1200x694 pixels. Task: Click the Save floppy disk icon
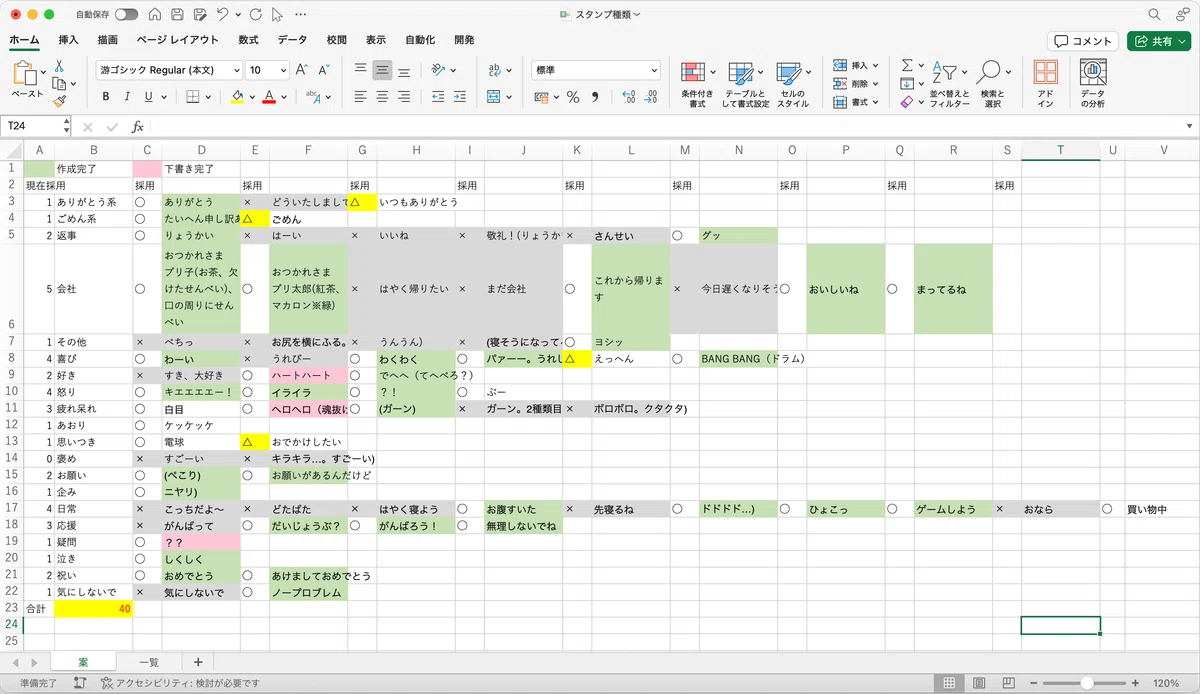pyautogui.click(x=177, y=15)
